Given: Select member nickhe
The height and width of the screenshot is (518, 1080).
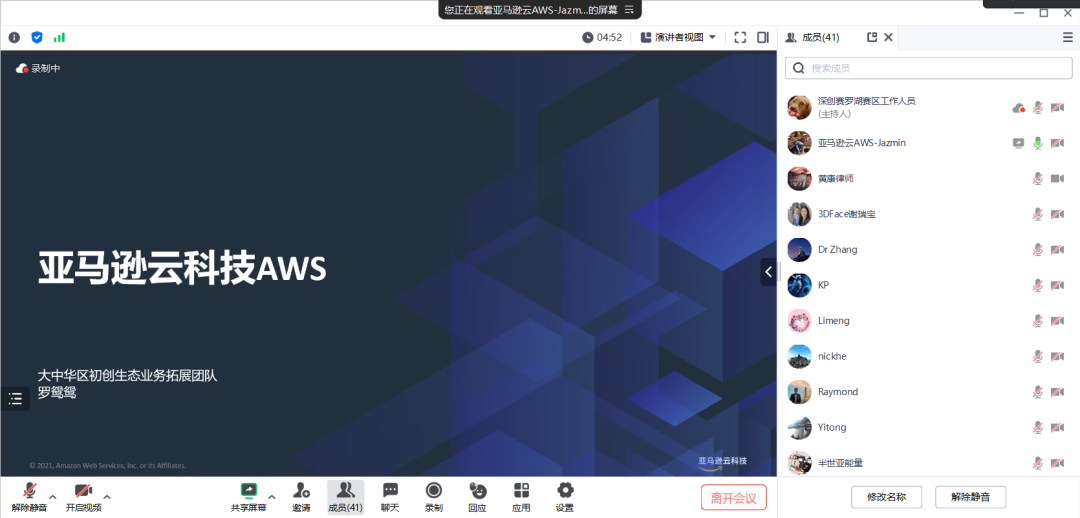Looking at the screenshot, I should (x=928, y=356).
